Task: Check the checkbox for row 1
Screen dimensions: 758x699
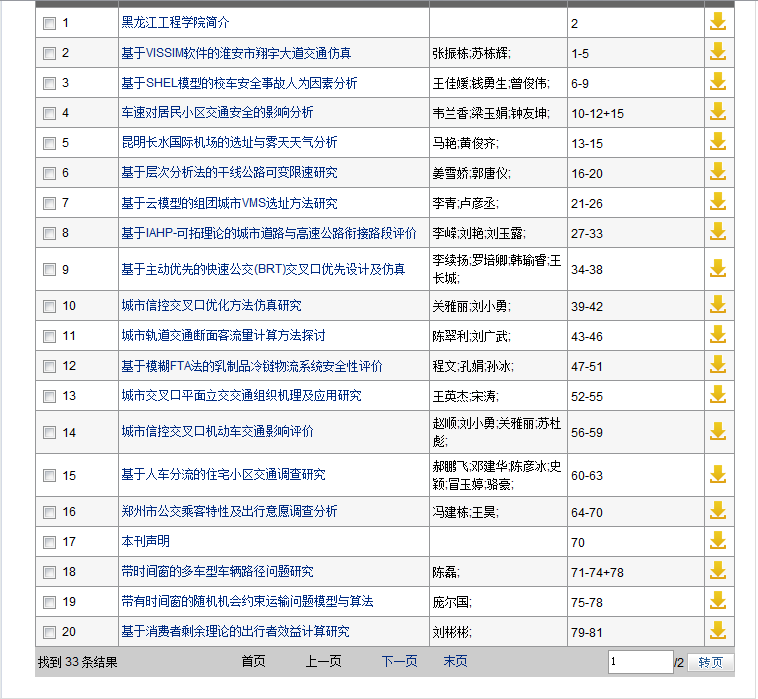Action: tap(49, 23)
